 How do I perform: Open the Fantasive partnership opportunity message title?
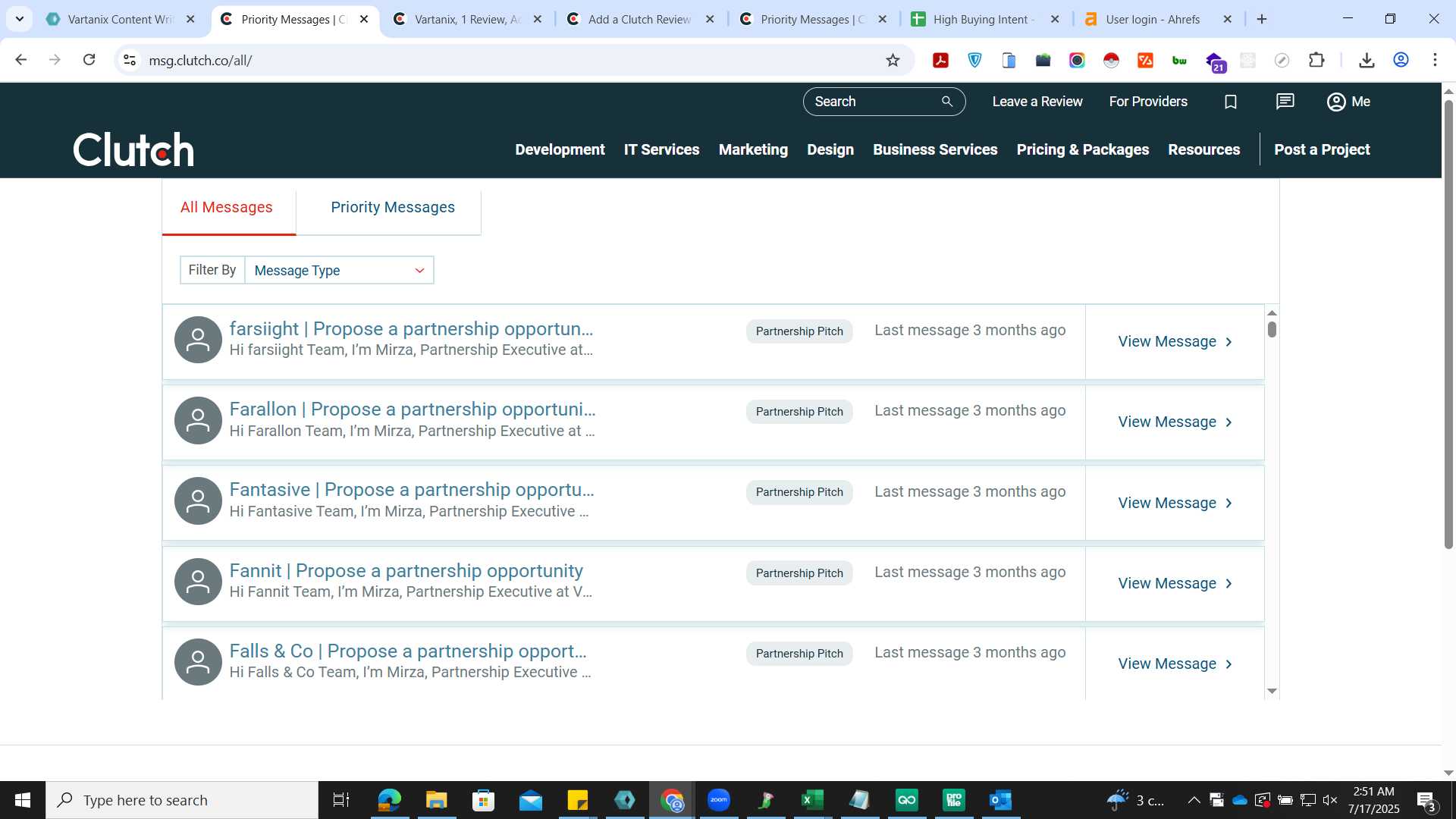coord(412,490)
